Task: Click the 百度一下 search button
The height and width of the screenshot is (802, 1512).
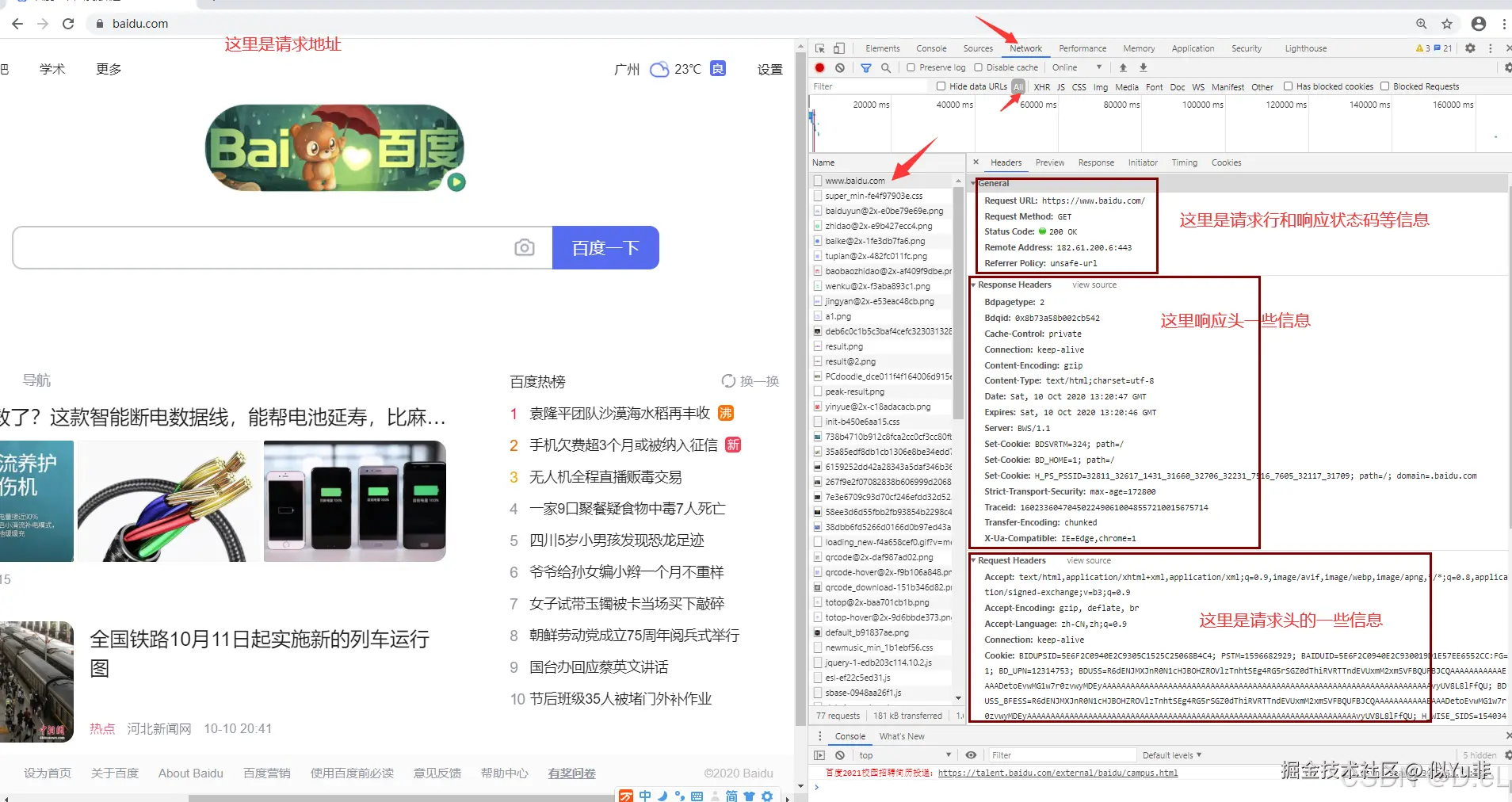Action: coord(605,247)
